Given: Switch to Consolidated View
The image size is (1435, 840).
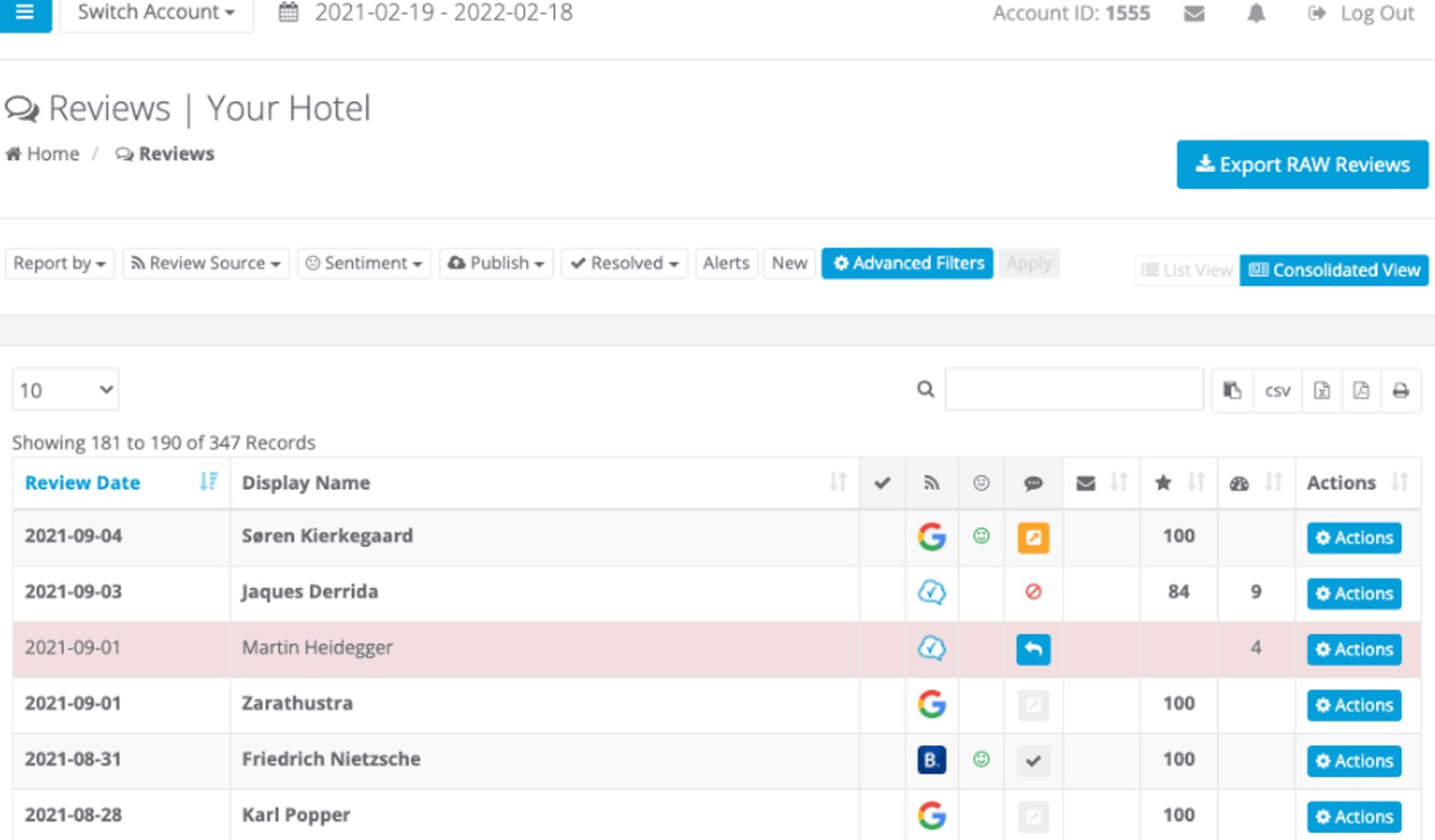Looking at the screenshot, I should (x=1335, y=270).
